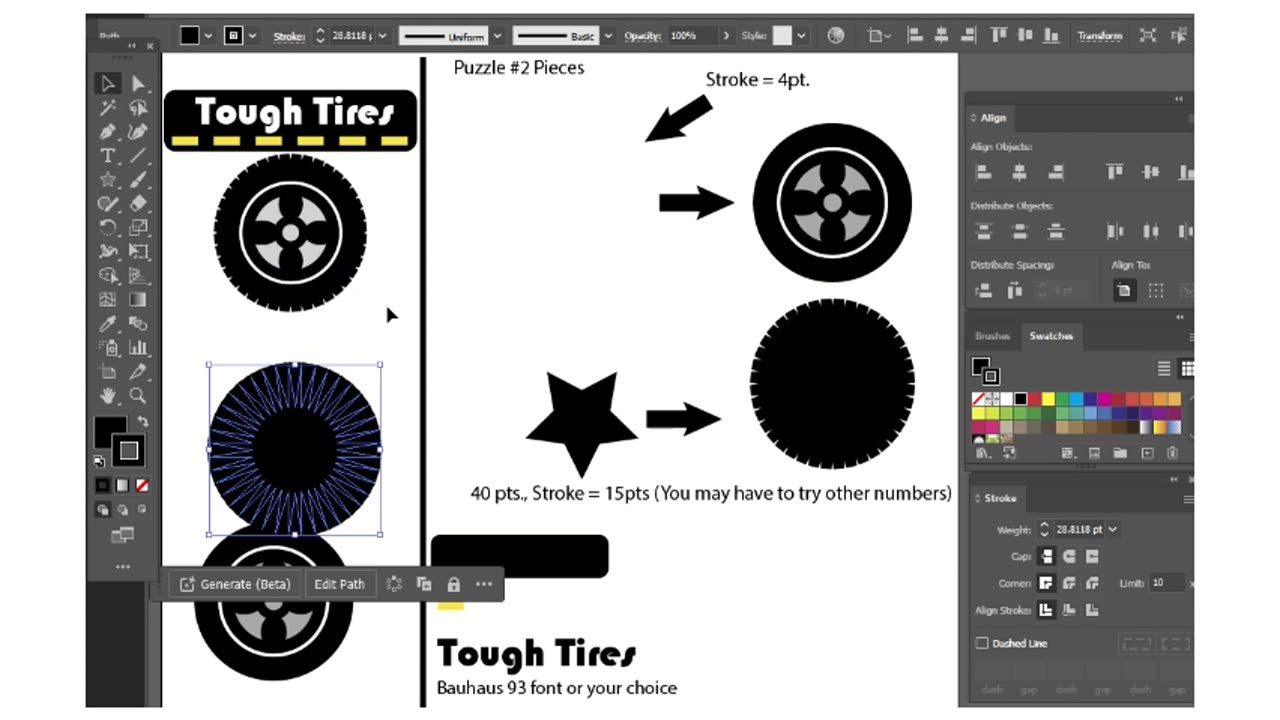
Task: Select the Paintbrush tool
Action: point(138,179)
